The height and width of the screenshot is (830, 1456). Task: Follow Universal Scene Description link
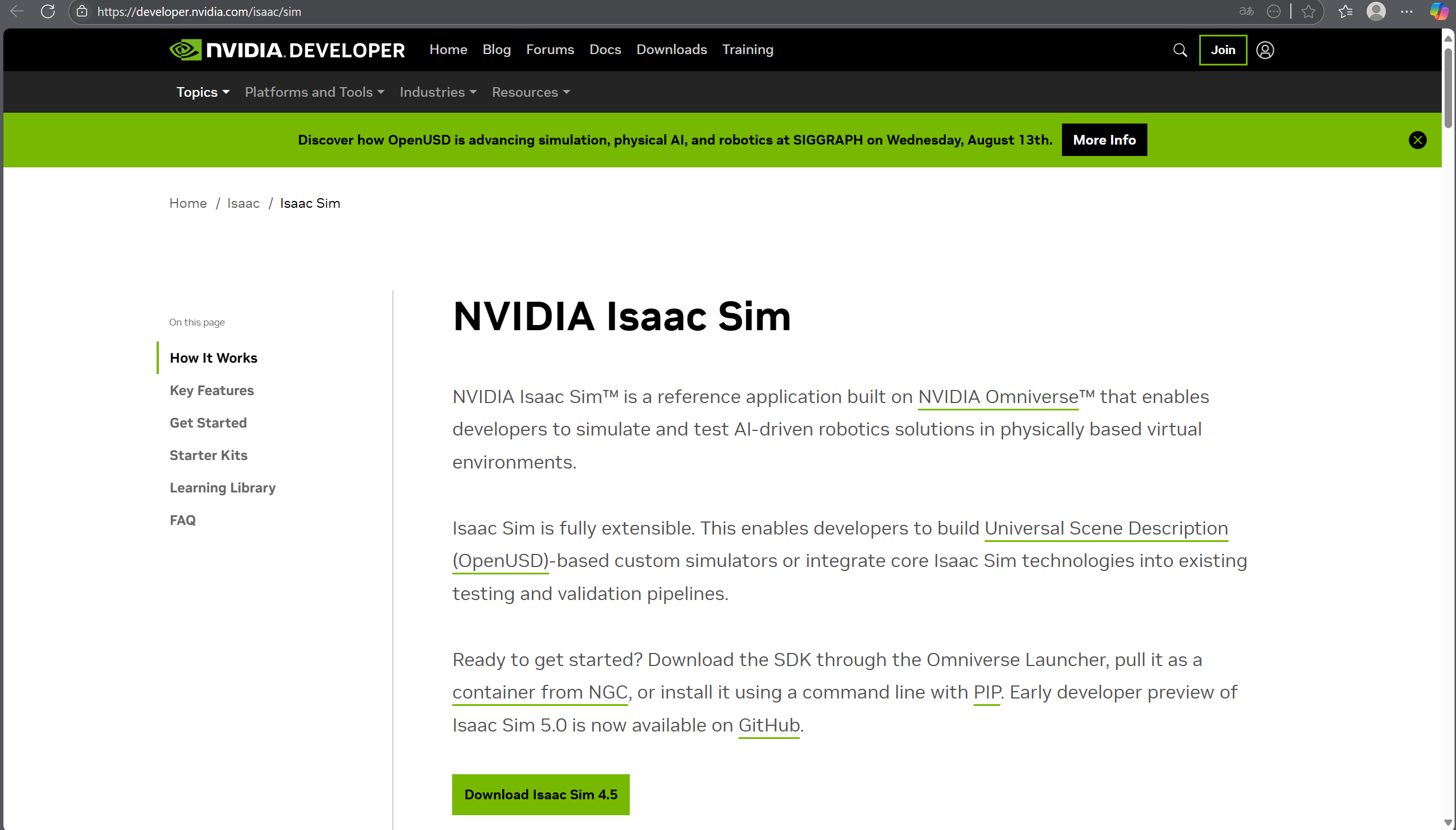coord(1106,528)
